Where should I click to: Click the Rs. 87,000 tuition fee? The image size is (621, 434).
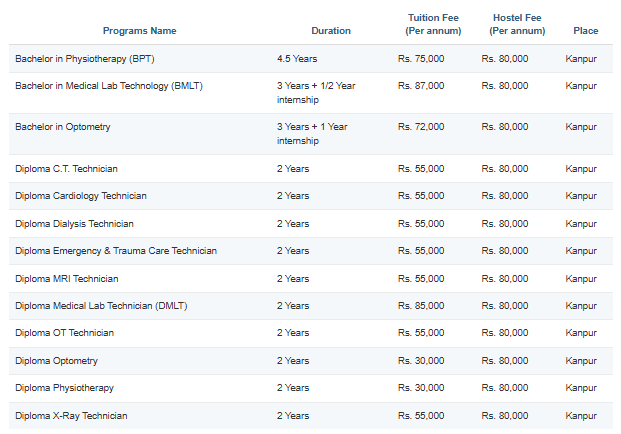click(x=421, y=86)
